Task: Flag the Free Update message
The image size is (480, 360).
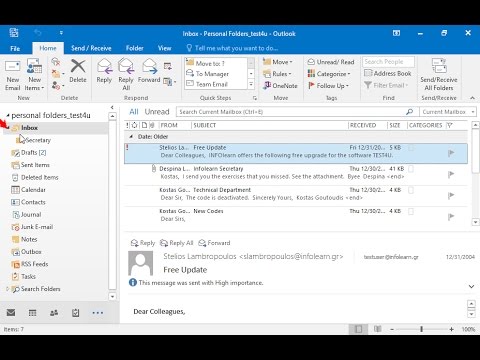Action: point(451,153)
